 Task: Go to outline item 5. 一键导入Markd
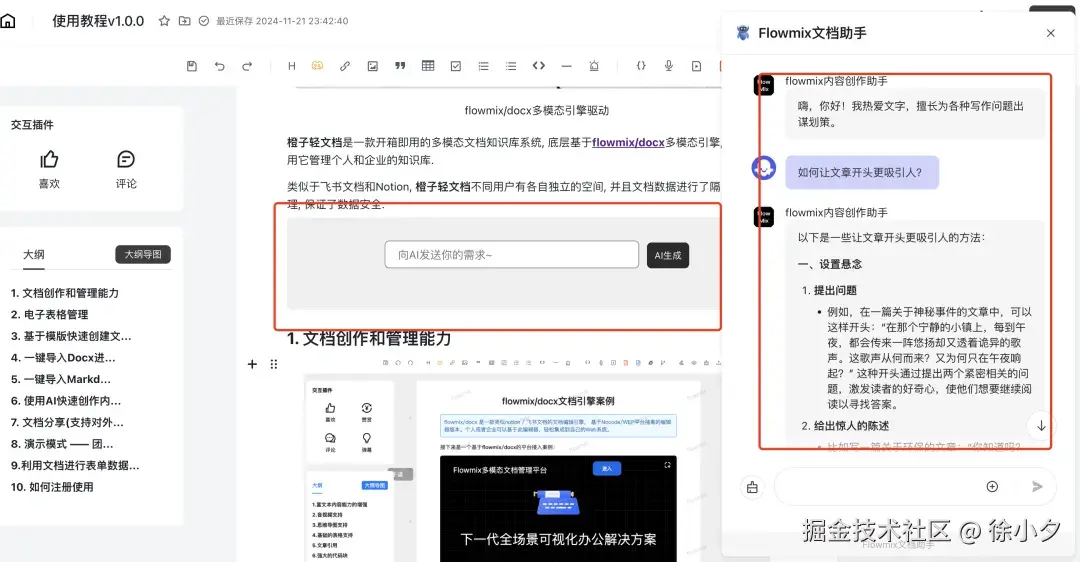(61, 379)
